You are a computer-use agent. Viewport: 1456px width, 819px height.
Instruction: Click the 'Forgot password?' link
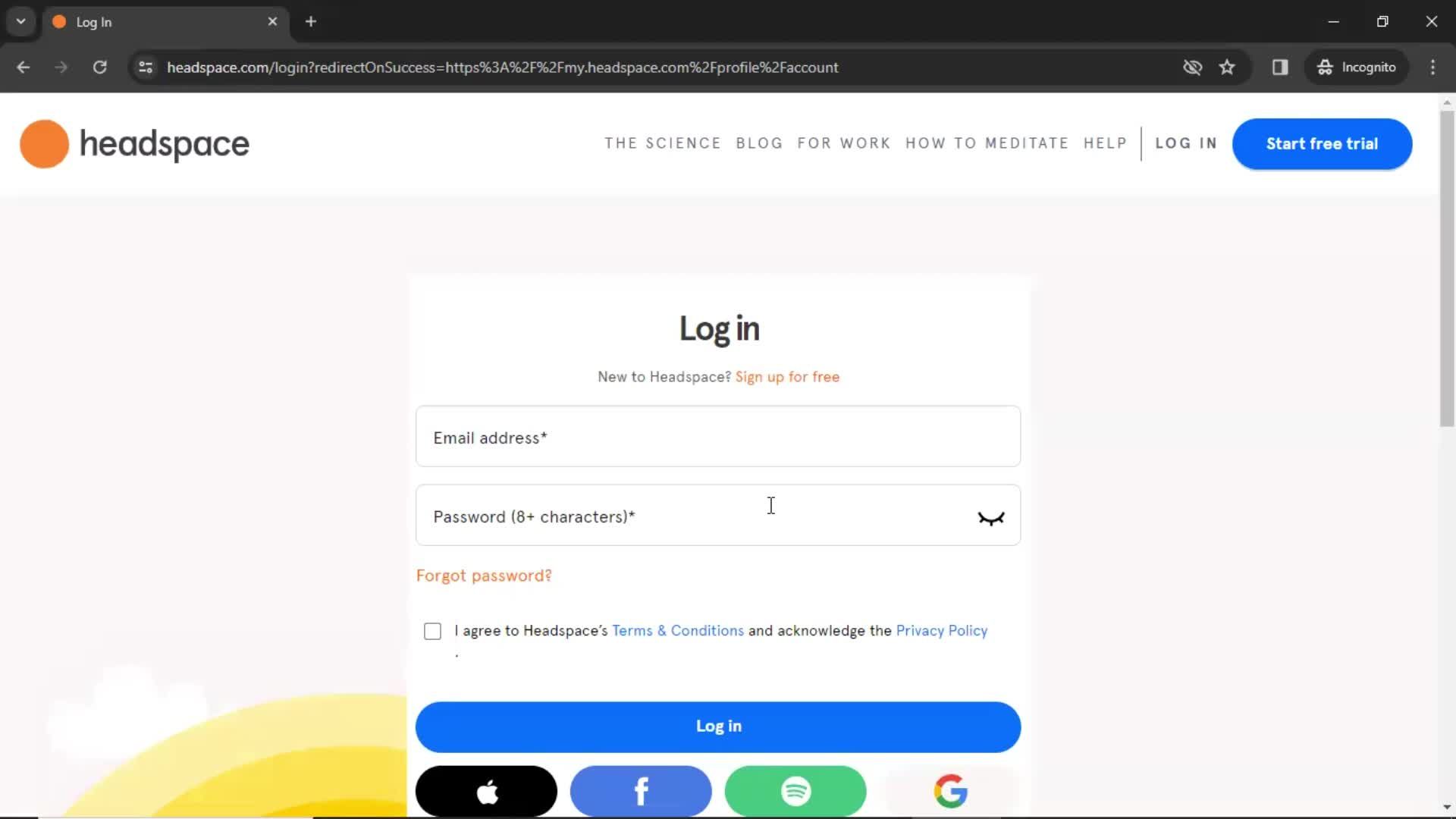(484, 576)
